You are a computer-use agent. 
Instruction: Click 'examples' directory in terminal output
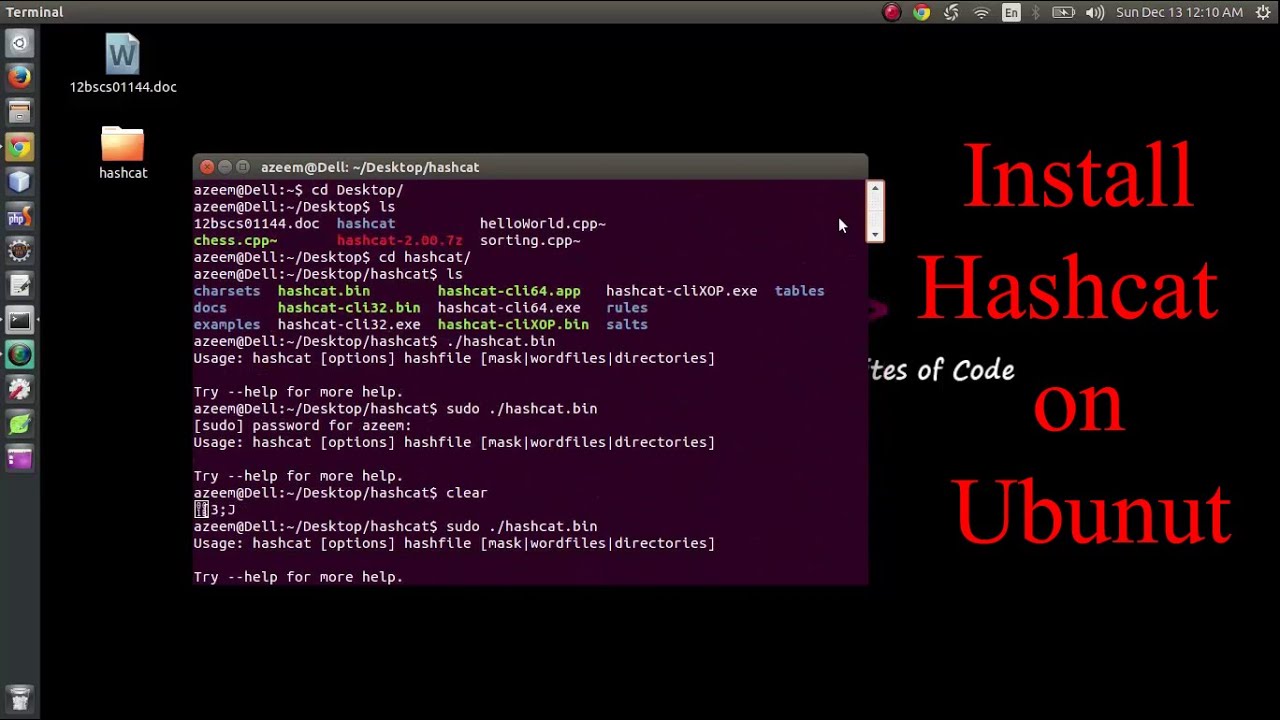click(x=227, y=325)
